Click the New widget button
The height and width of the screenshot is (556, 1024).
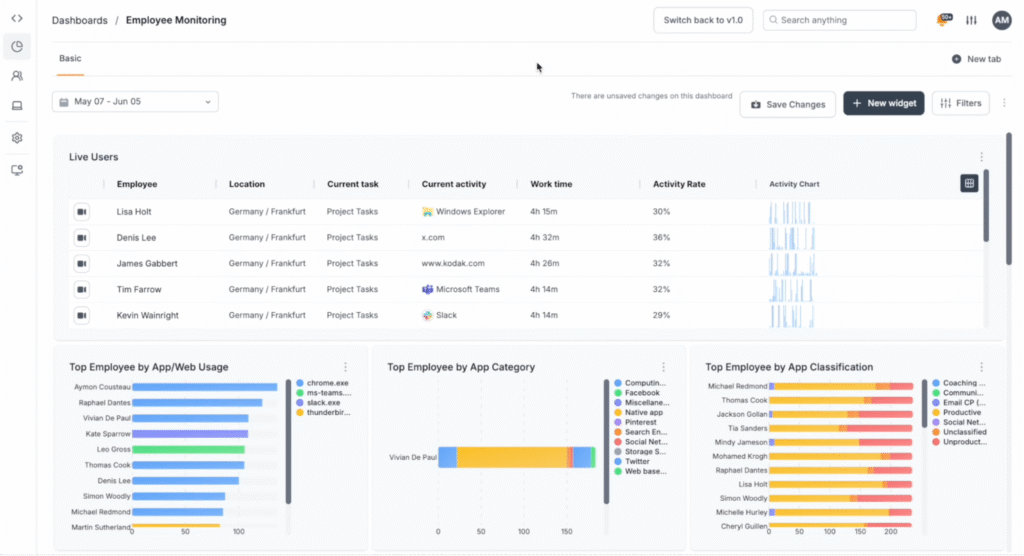coord(883,103)
